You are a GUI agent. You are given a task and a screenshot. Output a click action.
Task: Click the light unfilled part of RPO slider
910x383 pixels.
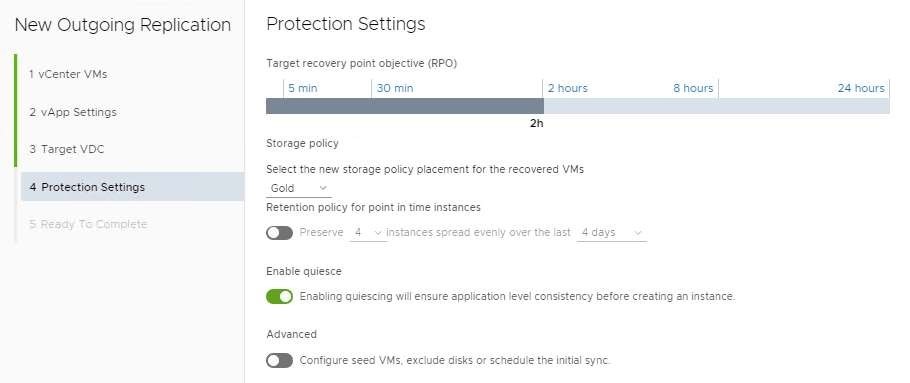click(717, 106)
